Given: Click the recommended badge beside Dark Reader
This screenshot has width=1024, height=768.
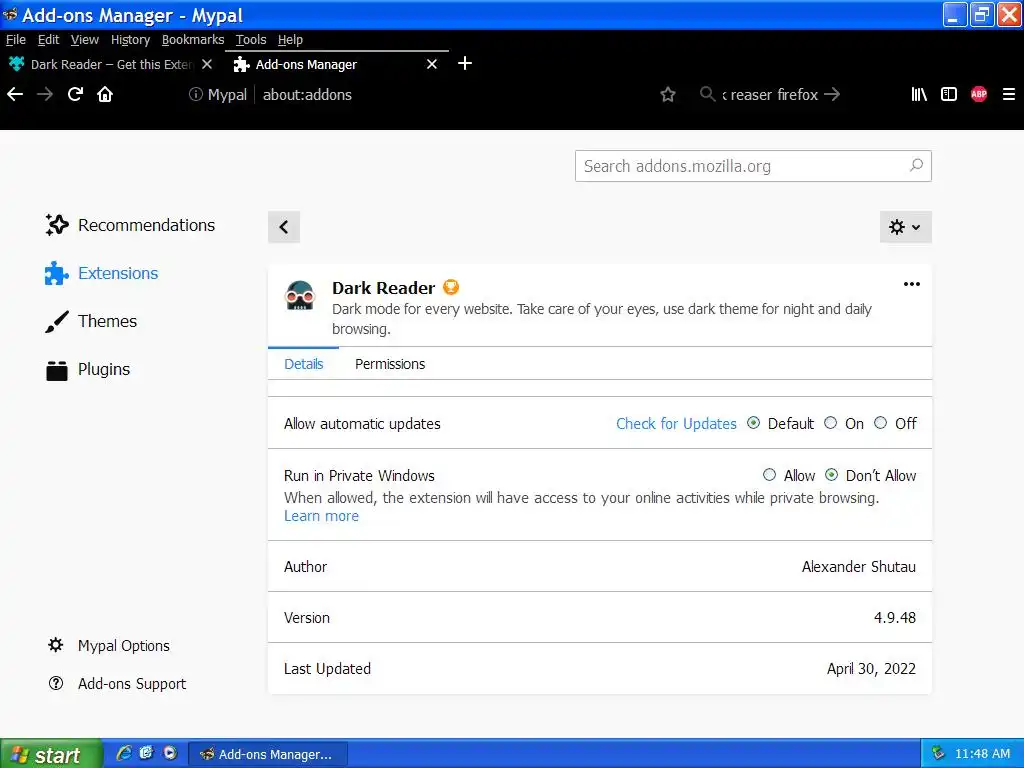Looking at the screenshot, I should 451,287.
